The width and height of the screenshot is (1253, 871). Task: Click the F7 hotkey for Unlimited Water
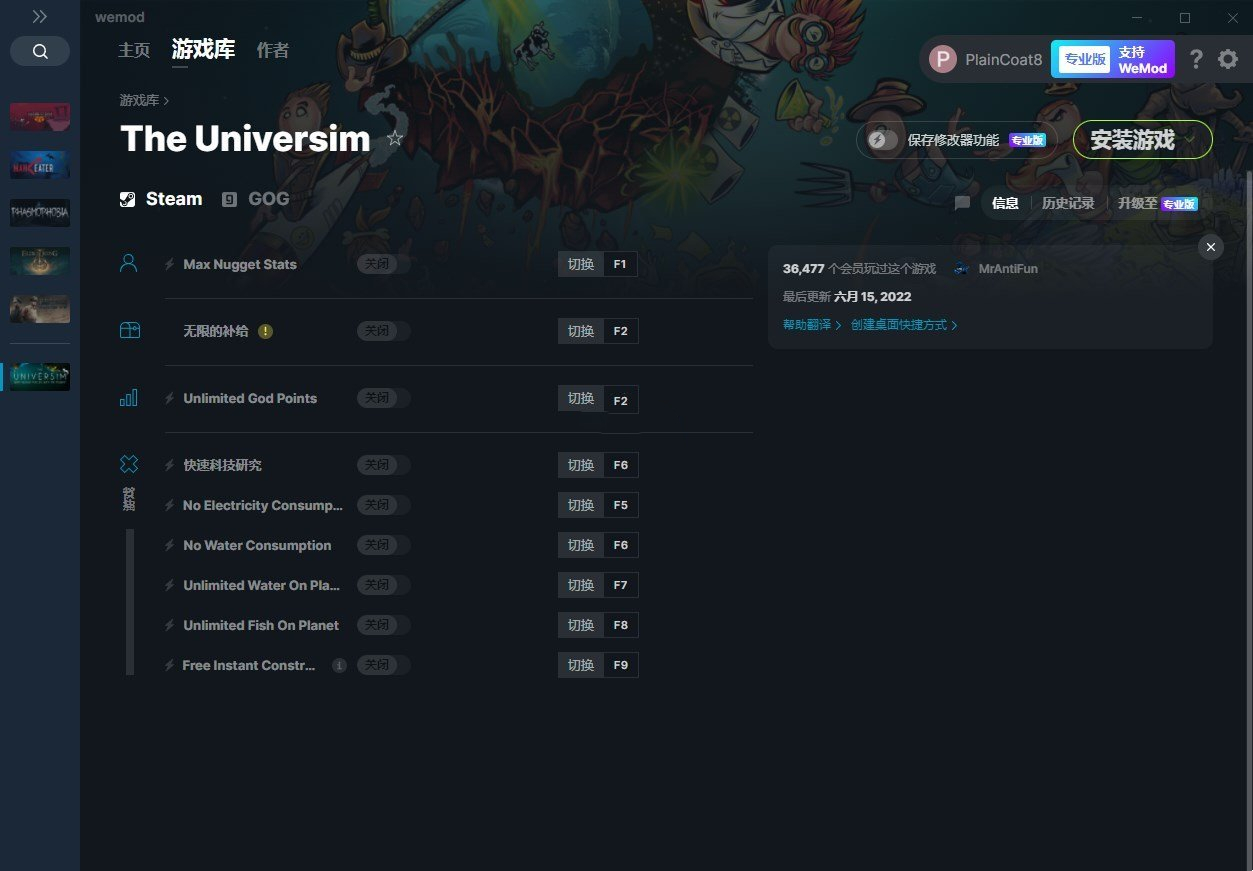click(620, 585)
